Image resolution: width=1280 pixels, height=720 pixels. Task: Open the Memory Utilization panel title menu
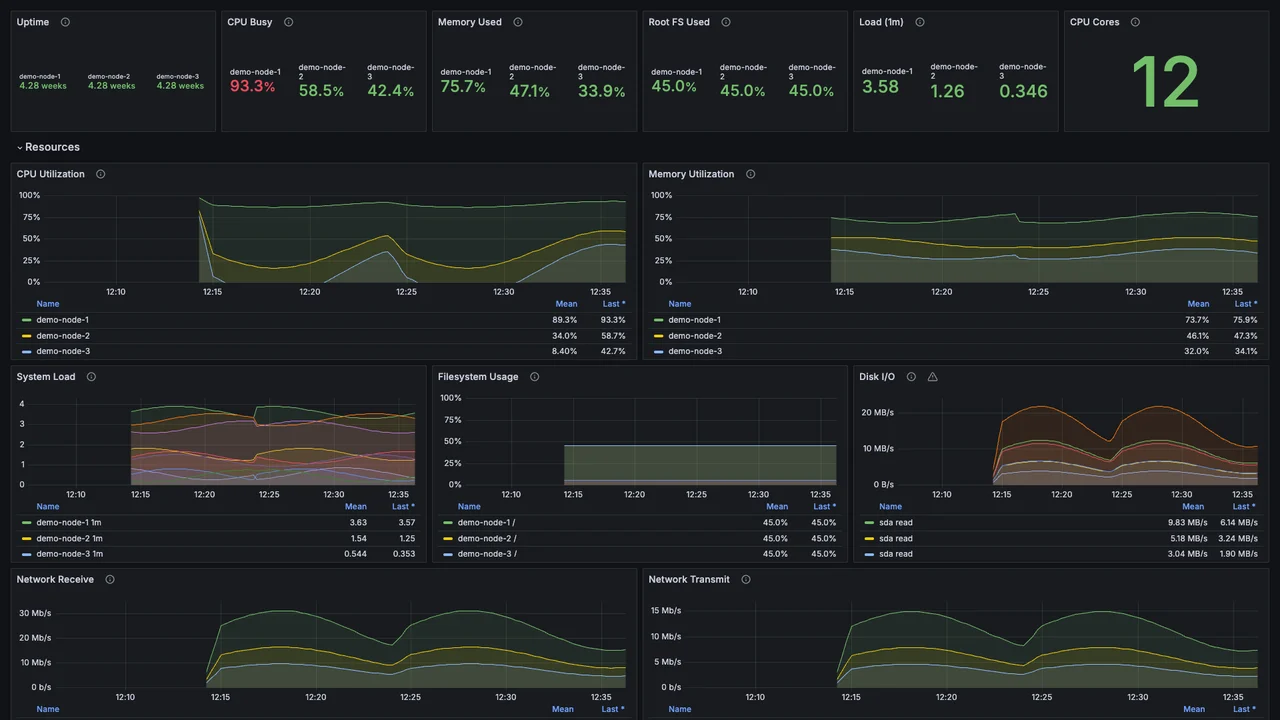pos(691,174)
